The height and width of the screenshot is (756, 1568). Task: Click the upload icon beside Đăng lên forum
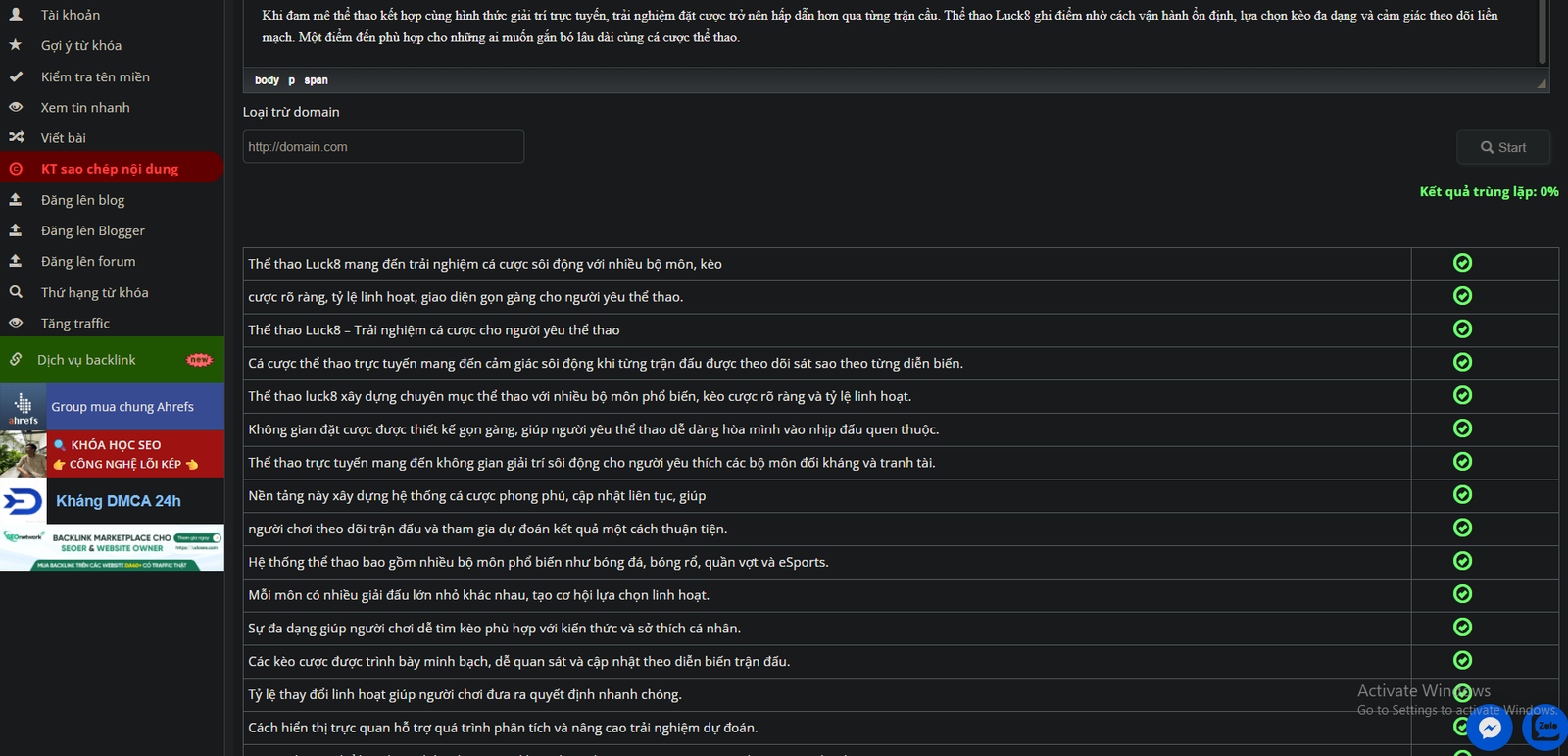(16, 261)
